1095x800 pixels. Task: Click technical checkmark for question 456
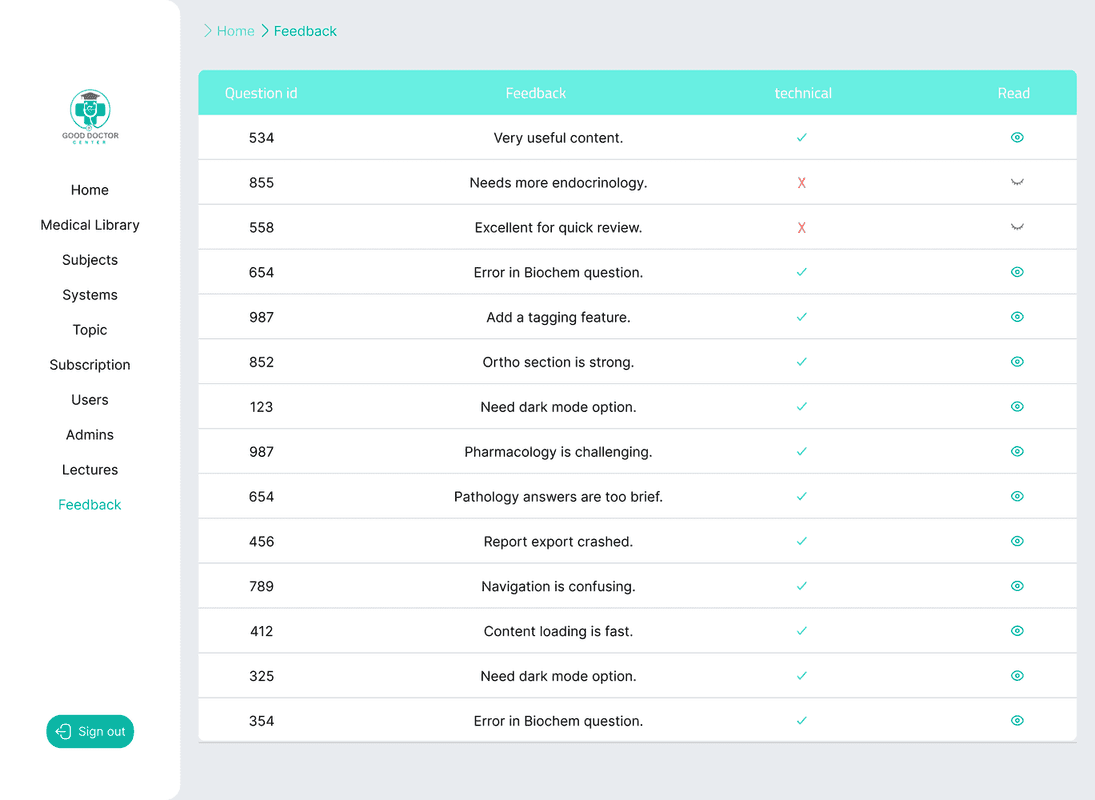click(x=801, y=541)
